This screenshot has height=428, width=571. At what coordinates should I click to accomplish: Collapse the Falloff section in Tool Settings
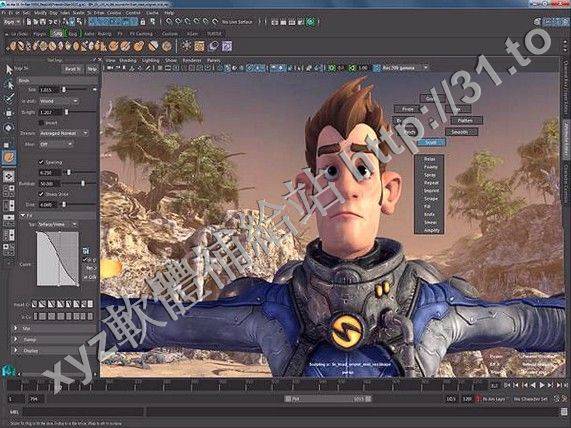click(23, 216)
